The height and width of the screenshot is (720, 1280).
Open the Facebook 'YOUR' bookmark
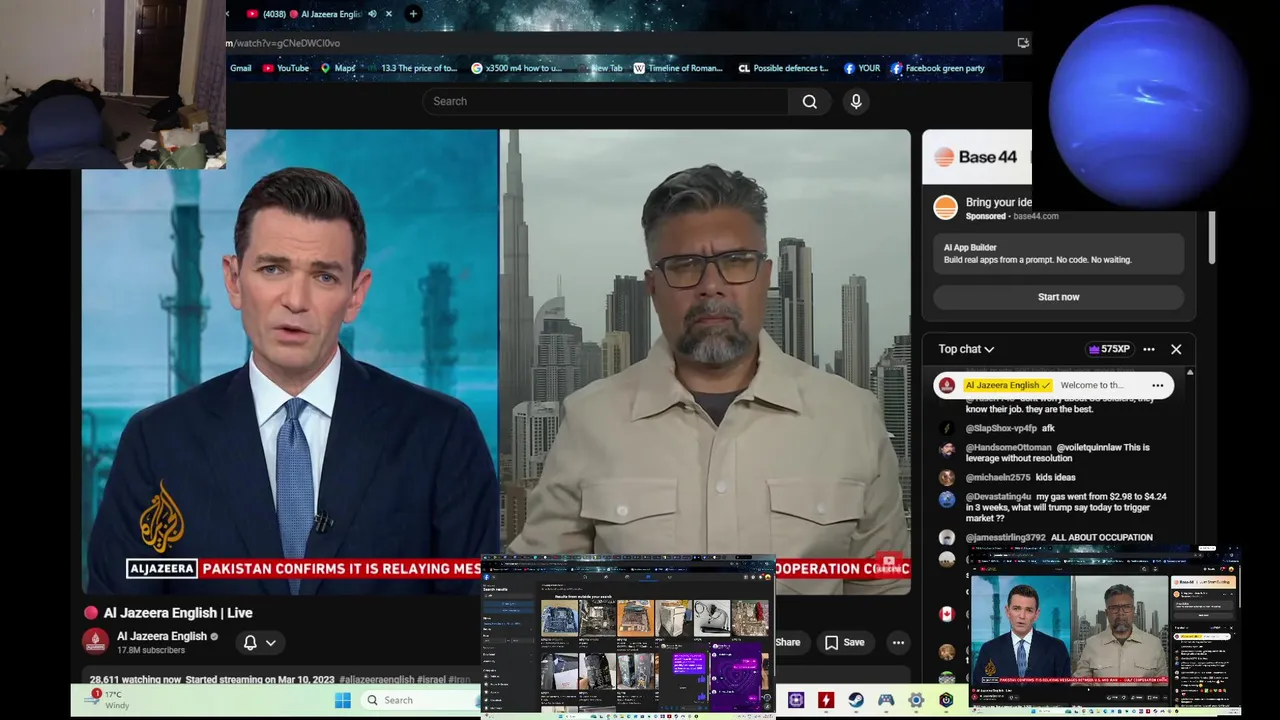(x=862, y=68)
